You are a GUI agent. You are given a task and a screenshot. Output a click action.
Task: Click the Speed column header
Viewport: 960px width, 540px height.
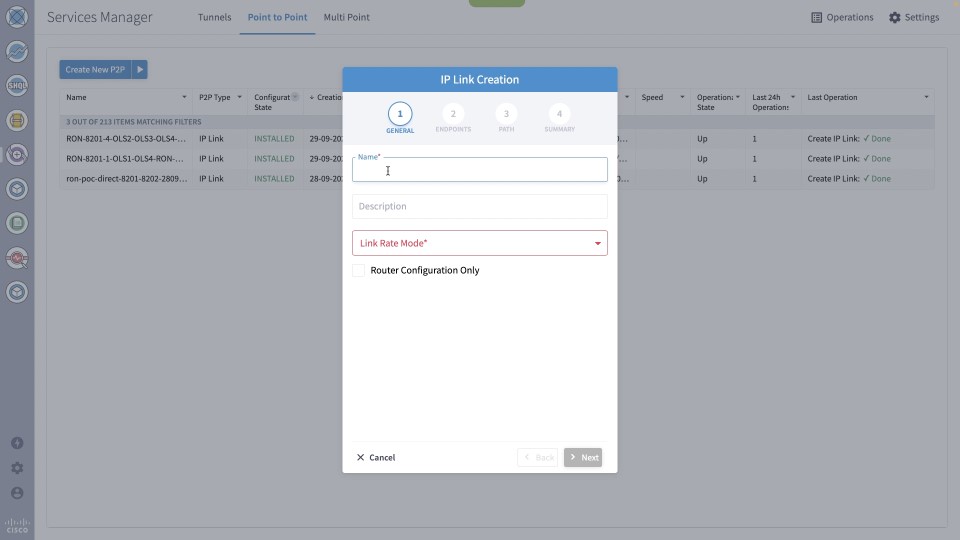pos(652,97)
